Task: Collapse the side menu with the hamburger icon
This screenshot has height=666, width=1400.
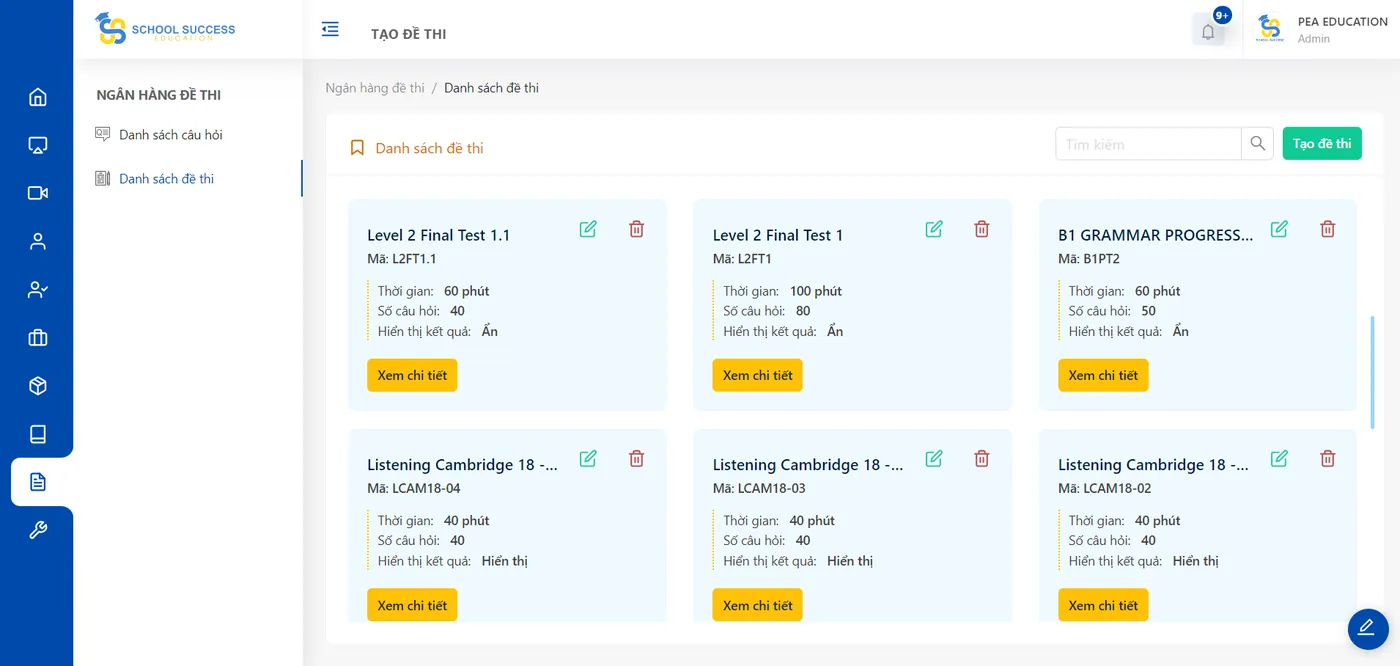Action: point(330,29)
